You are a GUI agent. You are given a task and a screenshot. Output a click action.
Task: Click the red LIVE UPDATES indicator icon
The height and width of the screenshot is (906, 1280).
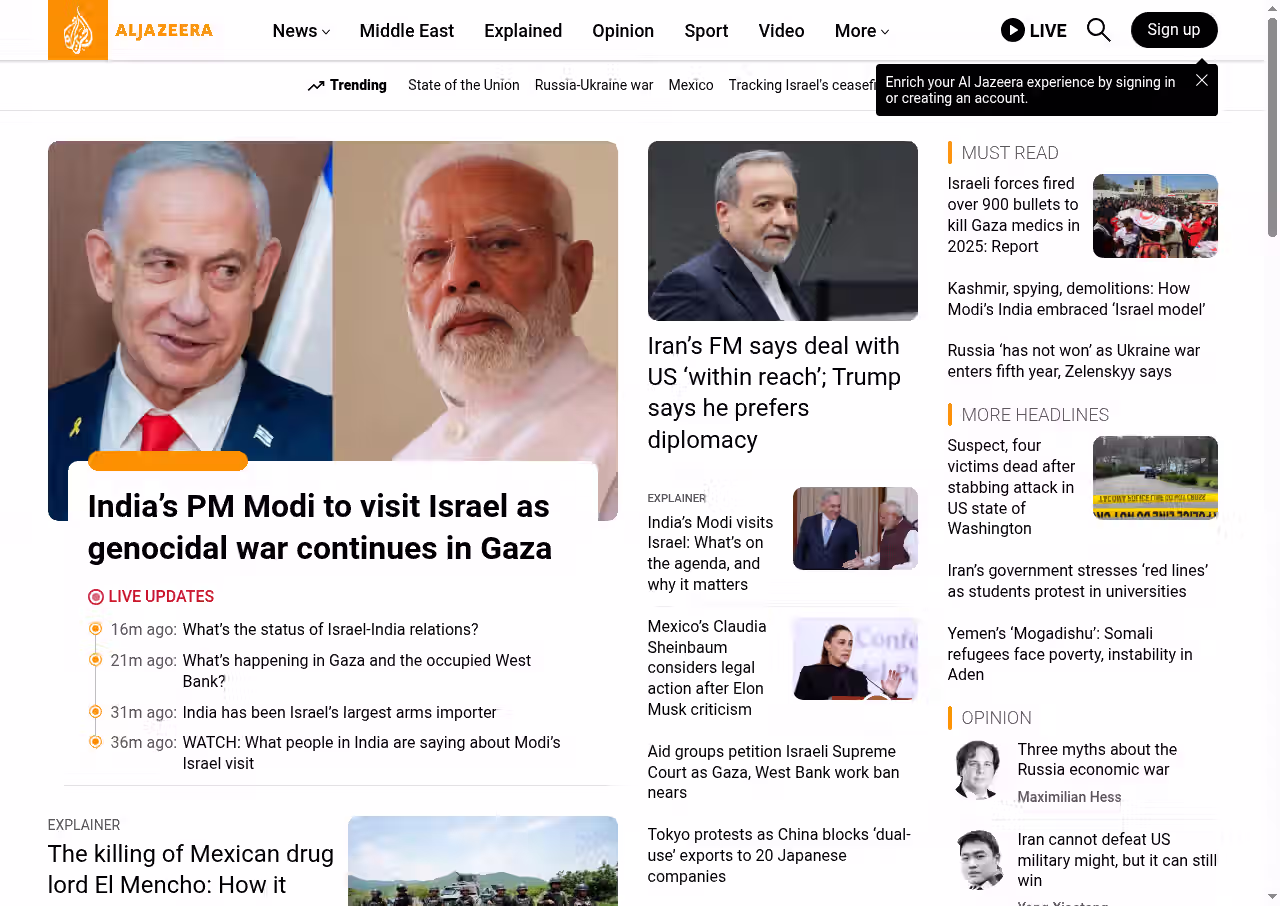pyautogui.click(x=96, y=597)
